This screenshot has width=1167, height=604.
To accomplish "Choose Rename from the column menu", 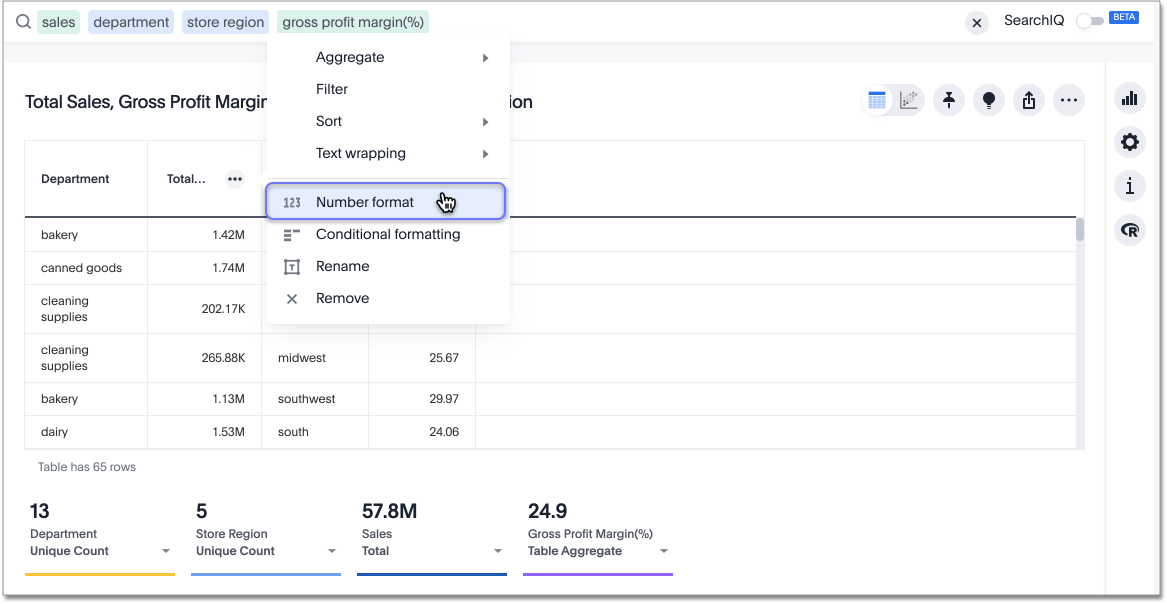I will coord(343,266).
